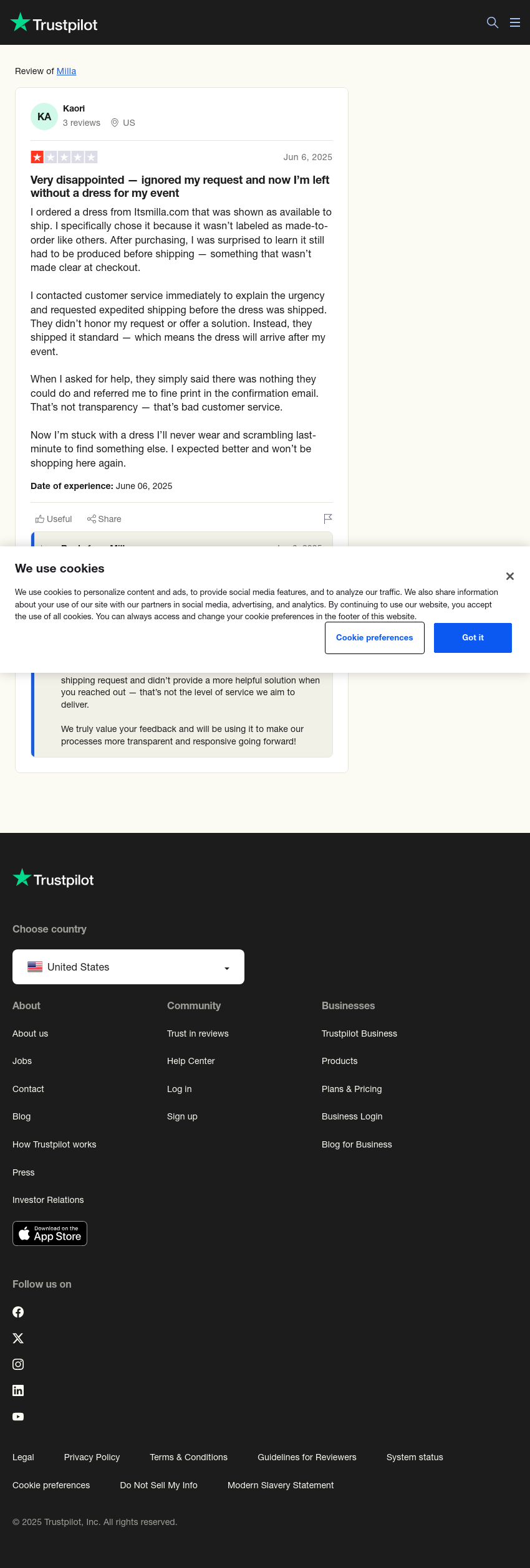Open Trustpilot X (Twitter) icon
The width and height of the screenshot is (530, 1568).
pos(18,1338)
